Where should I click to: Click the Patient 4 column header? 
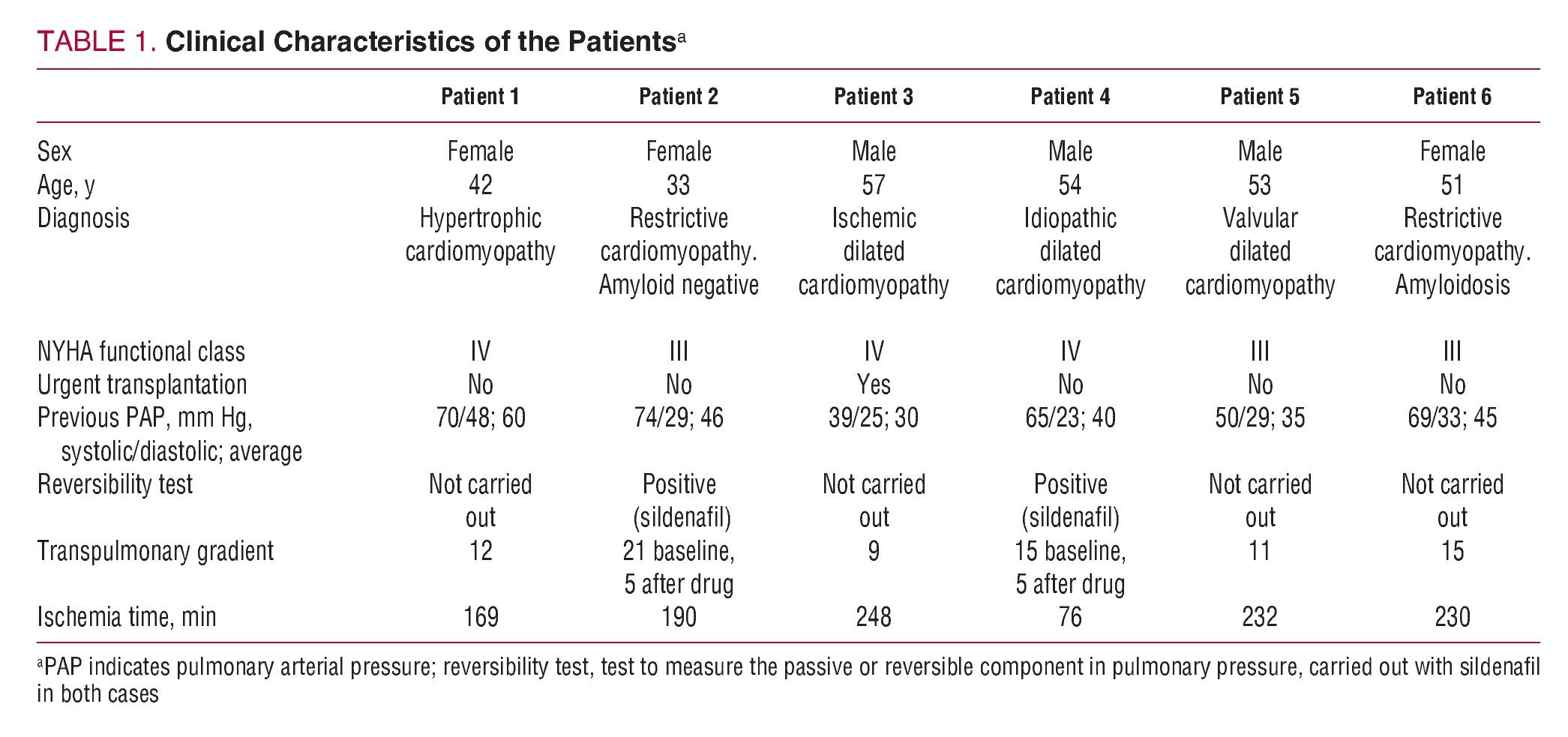(1070, 97)
